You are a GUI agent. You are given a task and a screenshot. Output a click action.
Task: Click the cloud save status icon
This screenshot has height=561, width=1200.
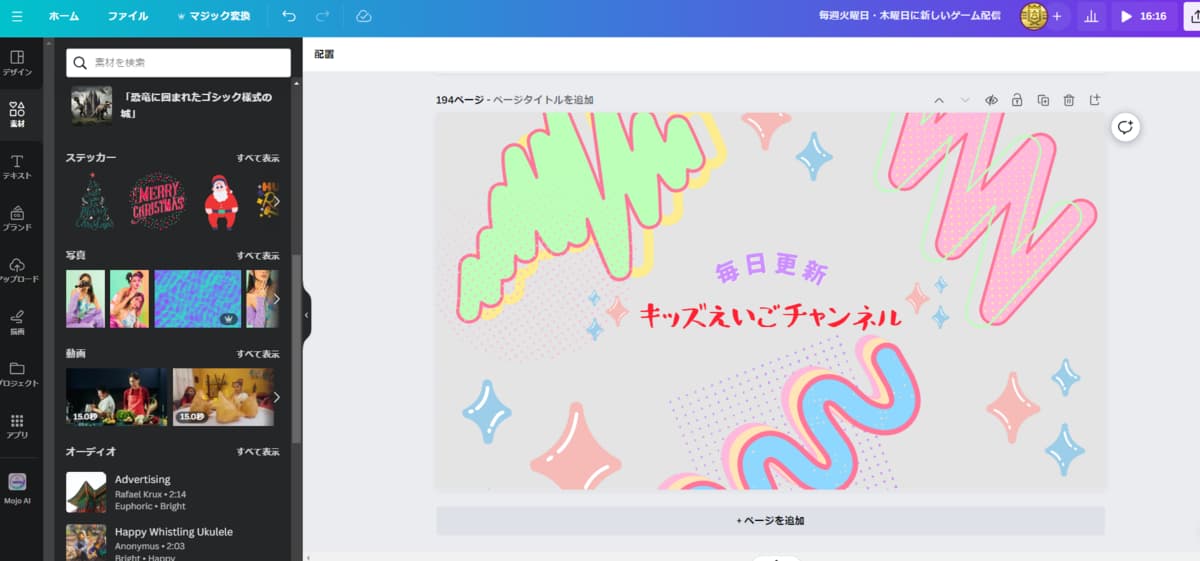tap(364, 16)
